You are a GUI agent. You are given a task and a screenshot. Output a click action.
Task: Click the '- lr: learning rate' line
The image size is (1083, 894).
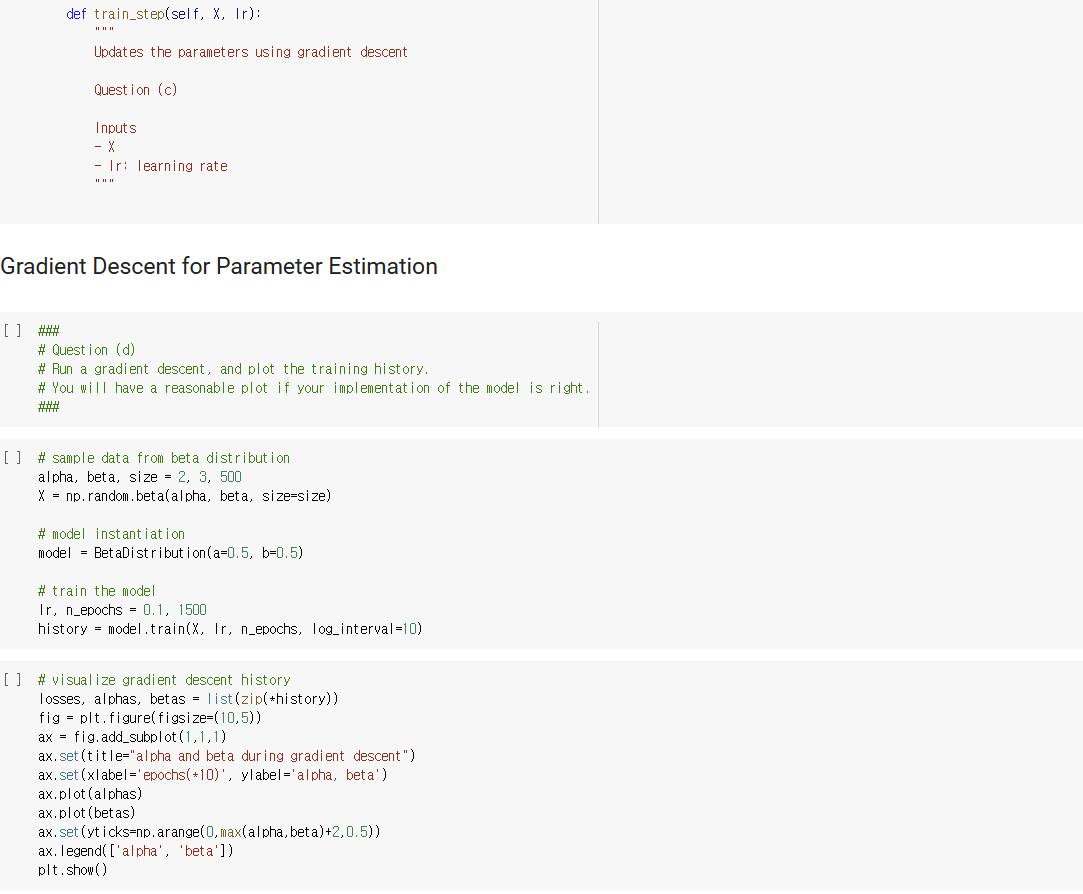[161, 166]
